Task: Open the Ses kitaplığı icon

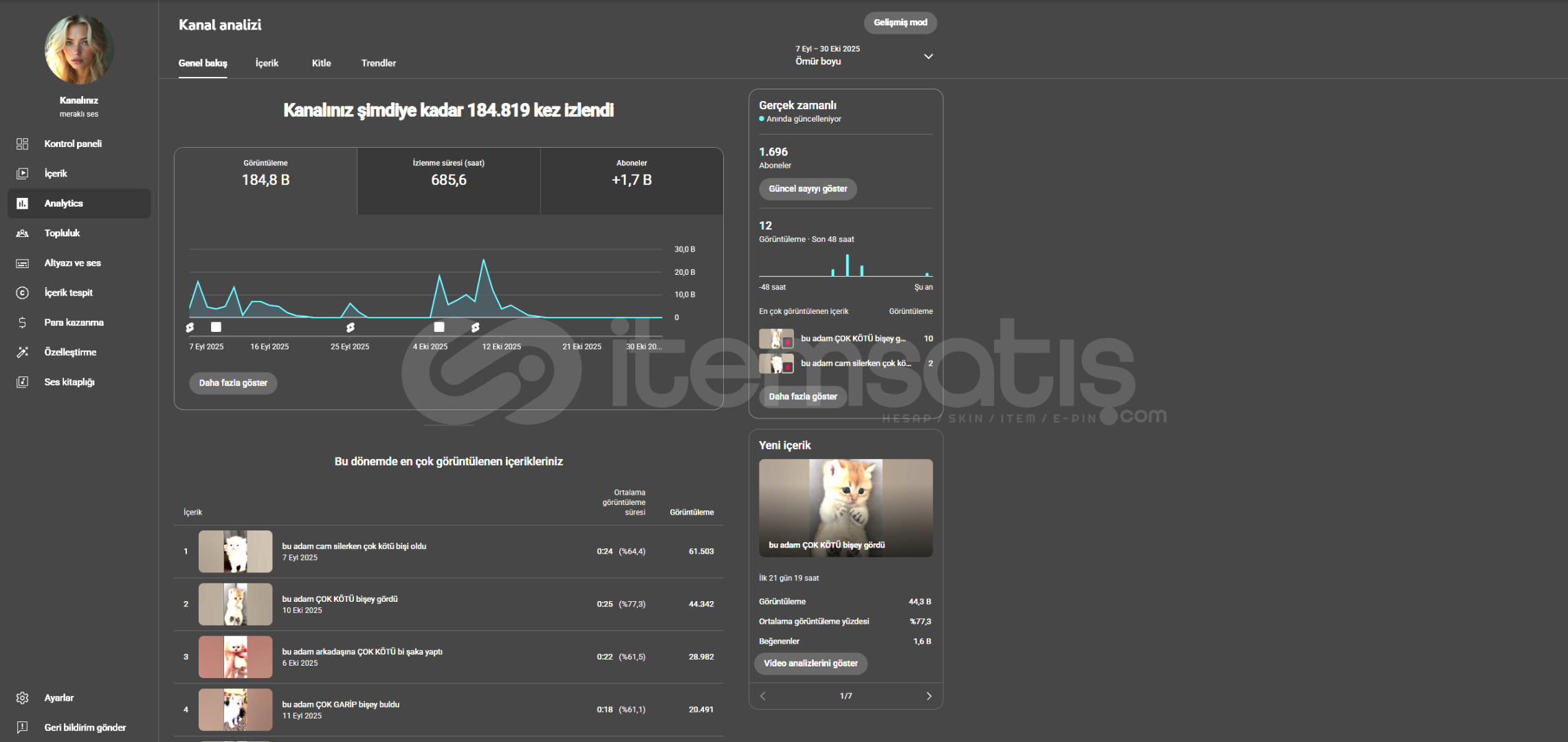Action: coord(22,382)
